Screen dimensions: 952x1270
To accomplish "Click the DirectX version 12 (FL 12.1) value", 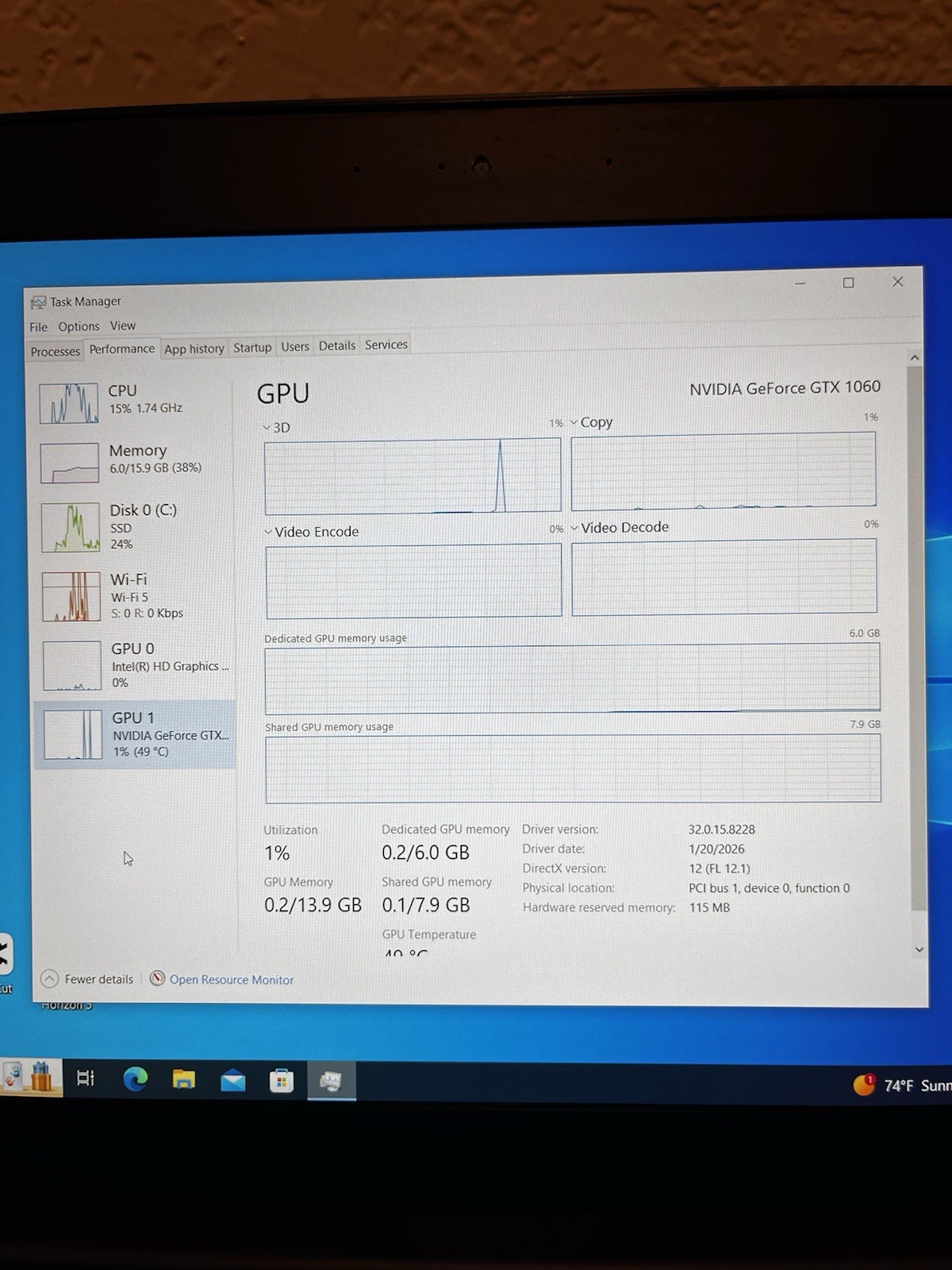I will click(719, 868).
